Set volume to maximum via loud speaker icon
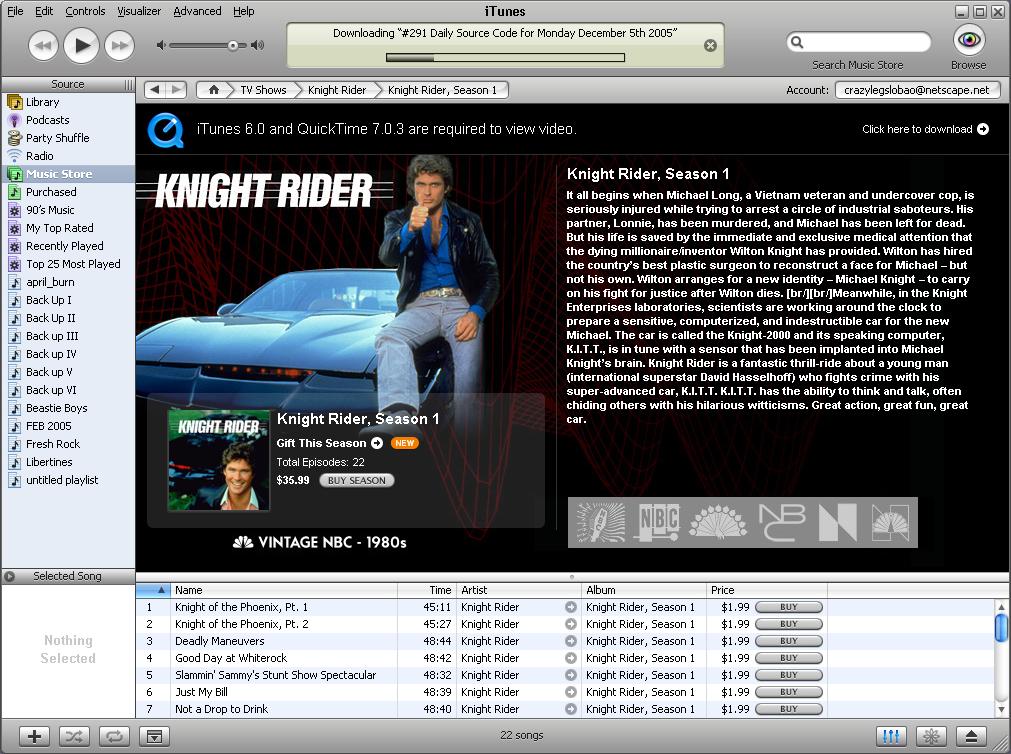The height and width of the screenshot is (754, 1011). click(258, 45)
